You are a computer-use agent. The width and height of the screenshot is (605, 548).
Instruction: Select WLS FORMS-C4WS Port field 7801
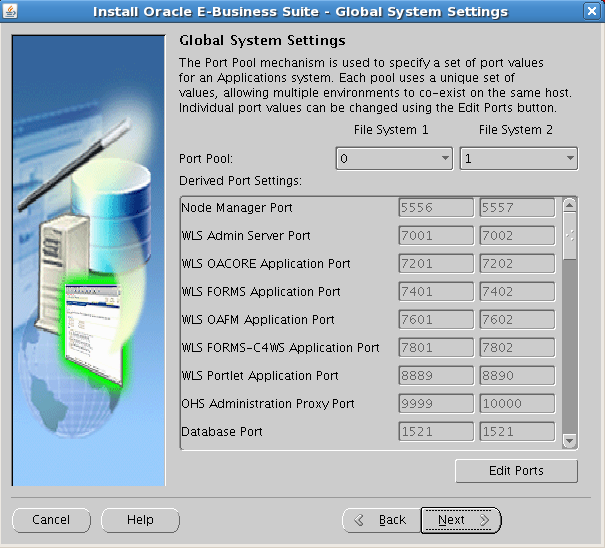(436, 347)
